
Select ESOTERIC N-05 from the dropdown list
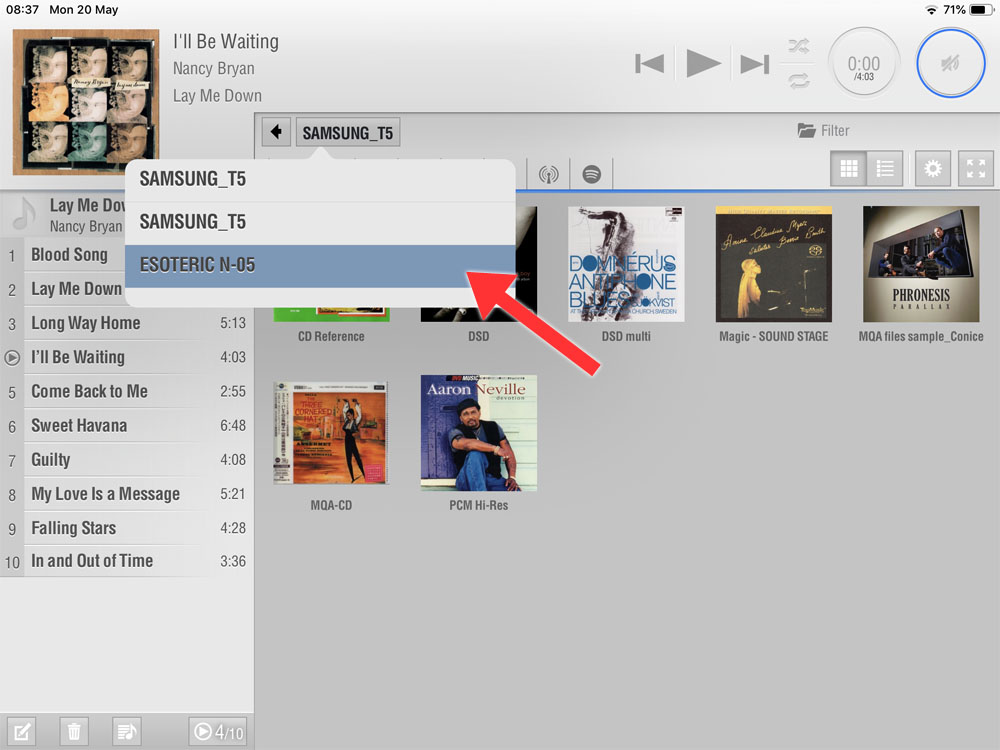pyautogui.click(x=320, y=265)
